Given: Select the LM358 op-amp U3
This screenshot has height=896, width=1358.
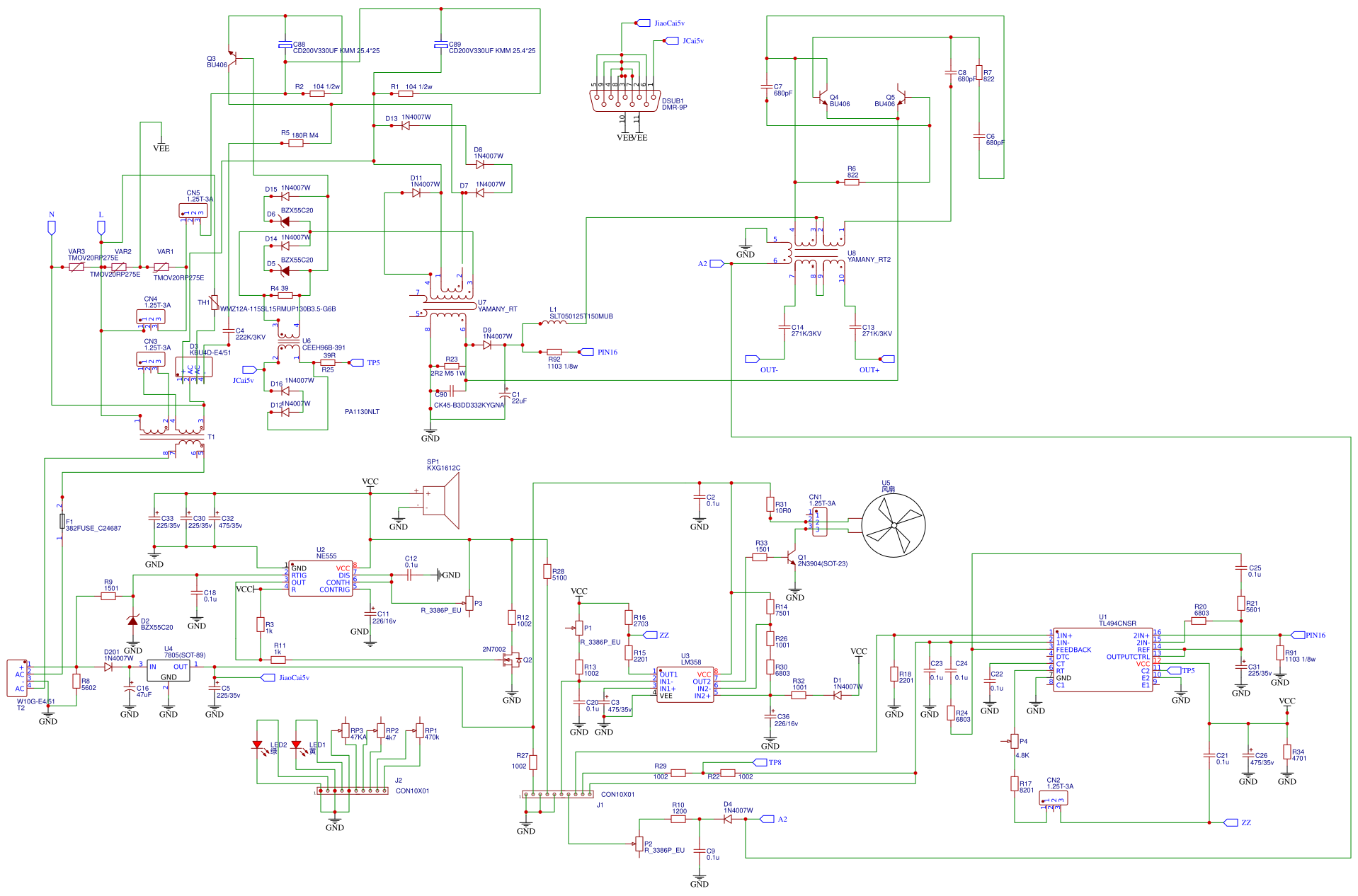Looking at the screenshot, I should (x=685, y=684).
